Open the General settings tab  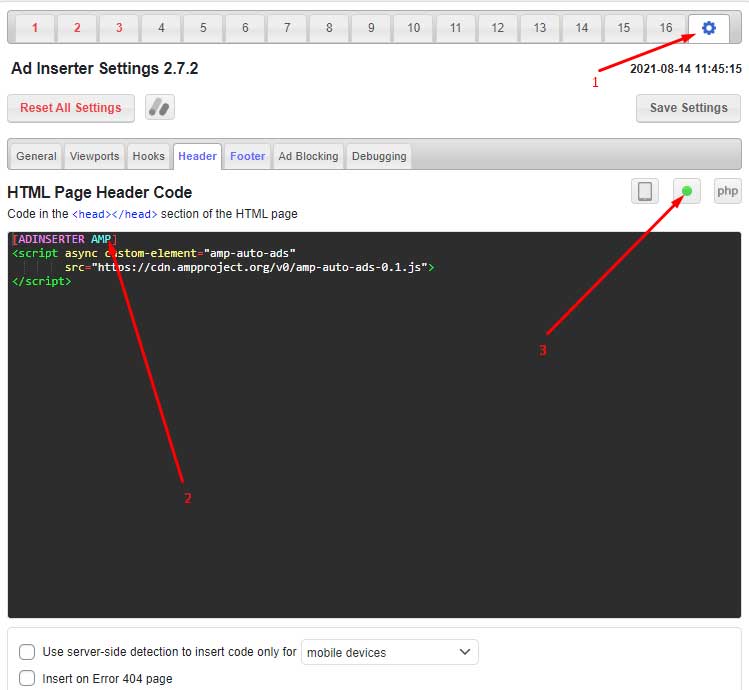coord(36,156)
